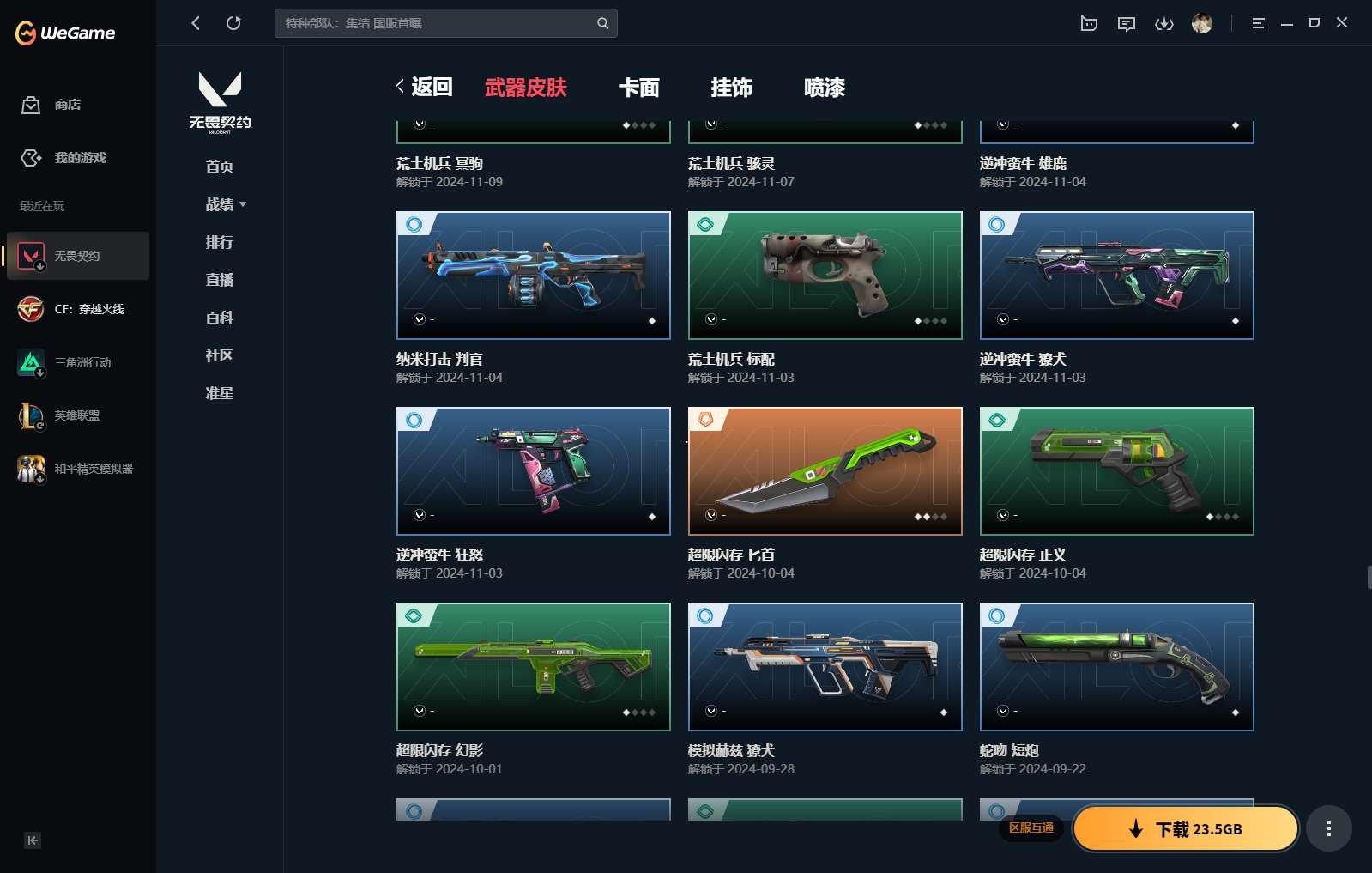Click the back arrow in the top bar

196,23
